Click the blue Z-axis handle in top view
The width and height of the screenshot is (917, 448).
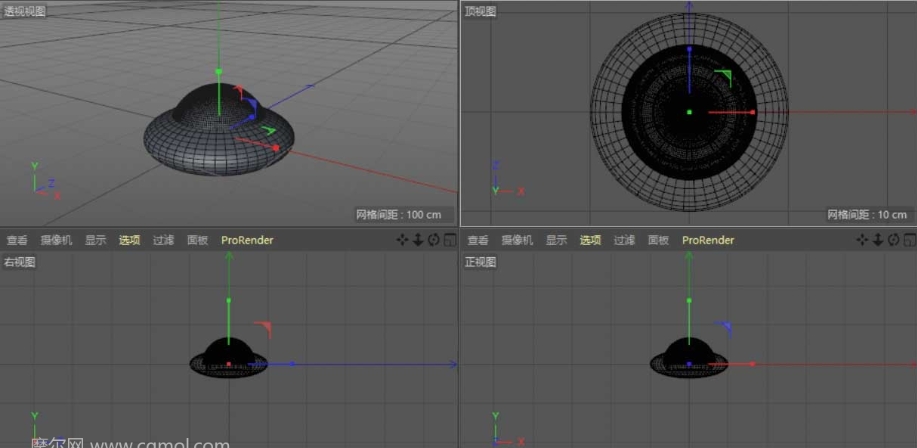pyautogui.click(x=689, y=48)
